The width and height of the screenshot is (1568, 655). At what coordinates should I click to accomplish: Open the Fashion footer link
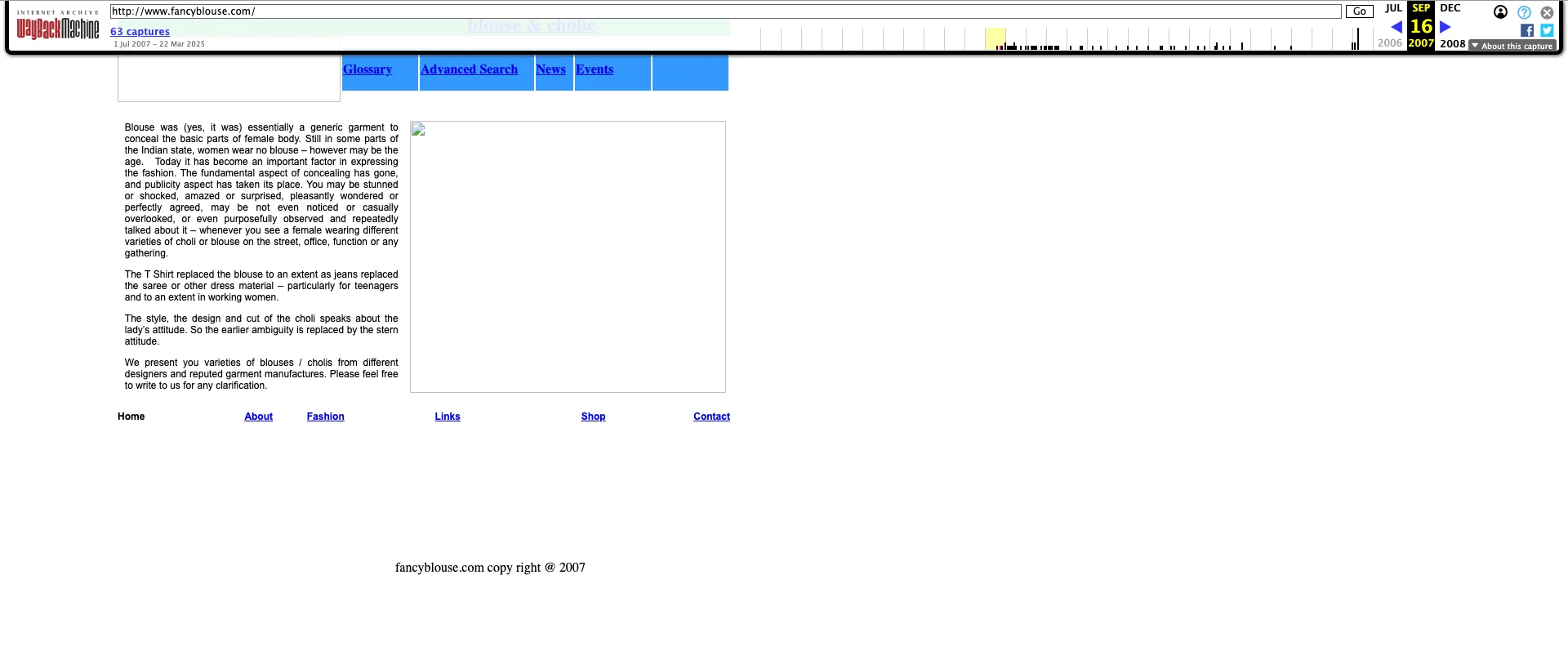325,417
